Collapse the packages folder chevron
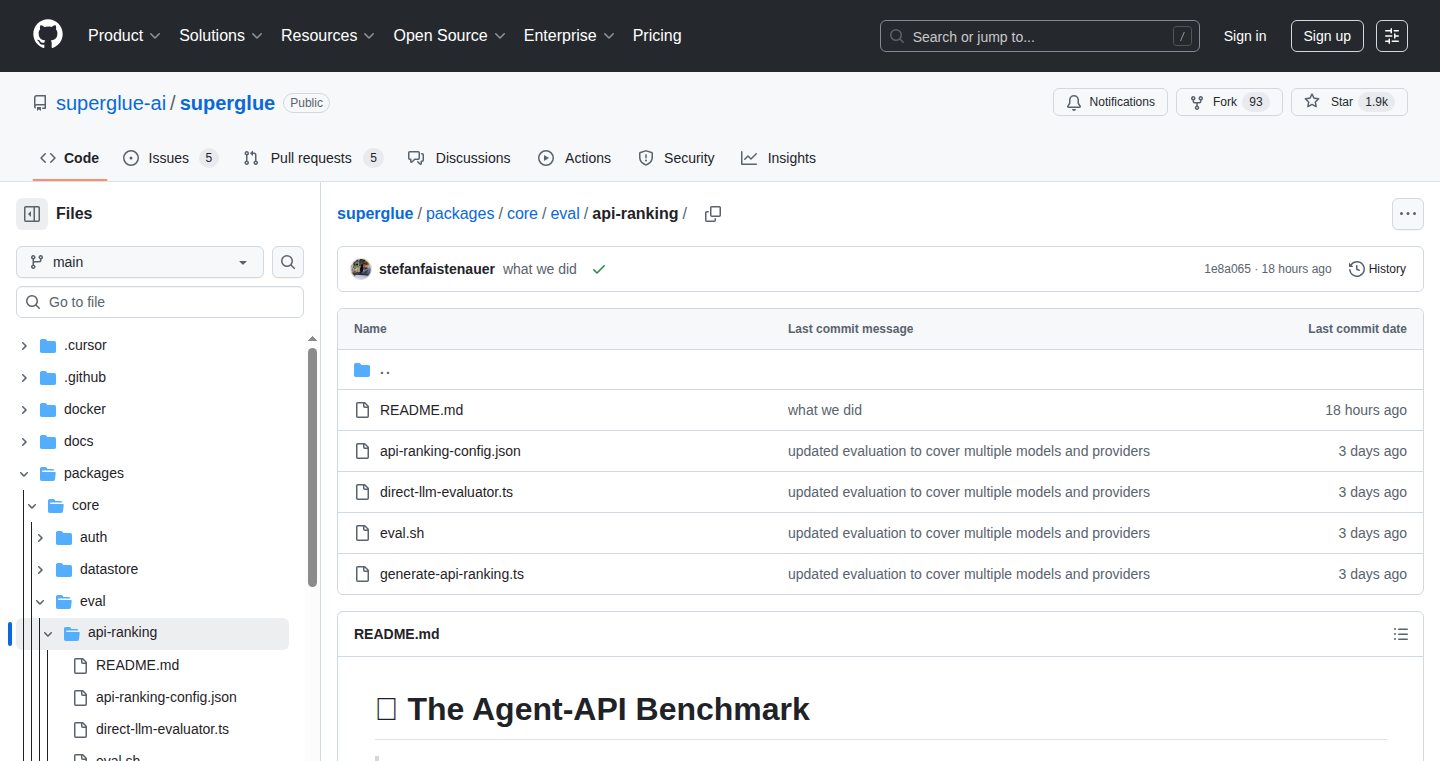 [24, 473]
